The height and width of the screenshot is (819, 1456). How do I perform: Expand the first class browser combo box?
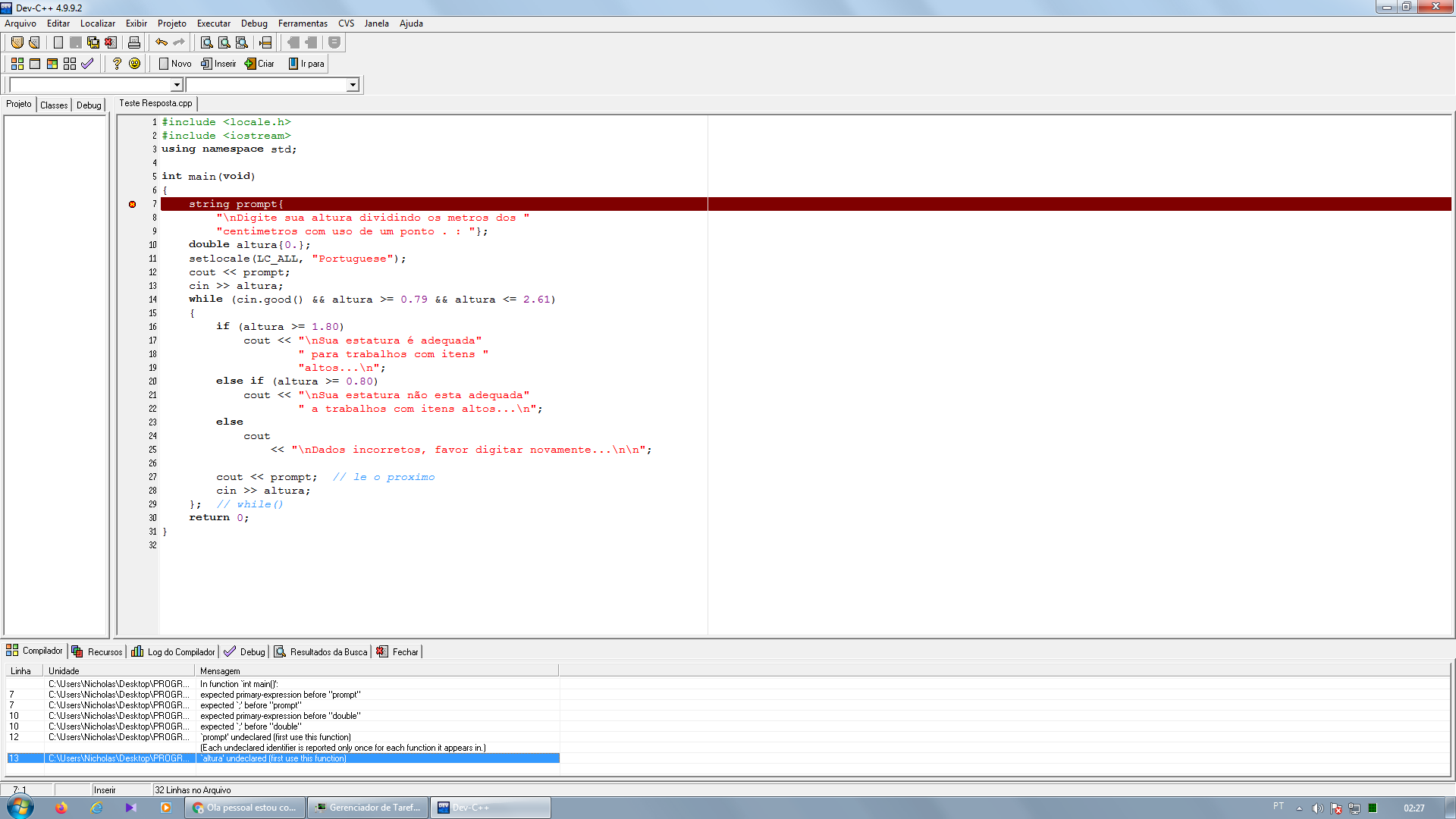point(176,85)
